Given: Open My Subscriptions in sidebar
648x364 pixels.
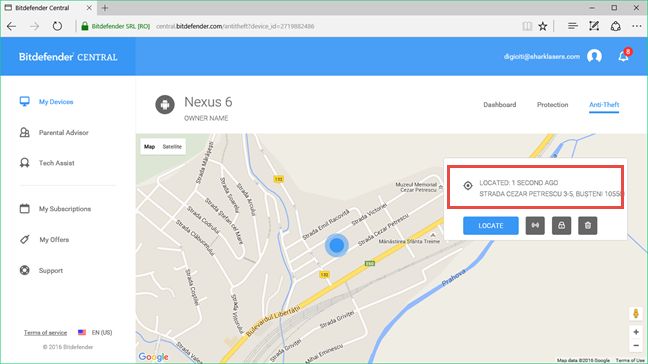Looking at the screenshot, I should pos(65,209).
